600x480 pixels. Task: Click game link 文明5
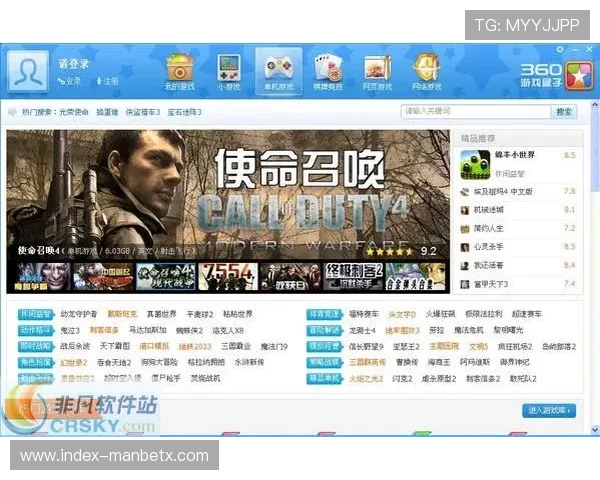click(x=479, y=346)
